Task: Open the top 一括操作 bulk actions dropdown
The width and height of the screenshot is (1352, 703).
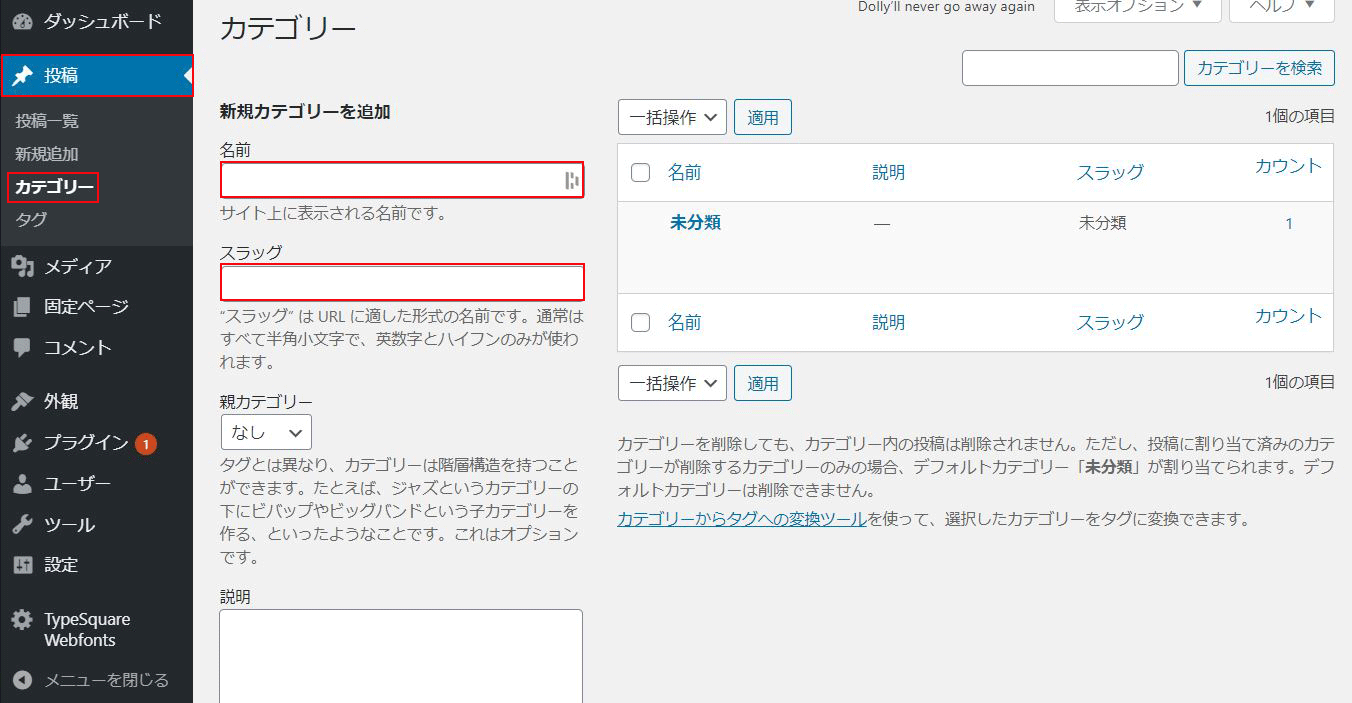Action: pyautogui.click(x=672, y=117)
